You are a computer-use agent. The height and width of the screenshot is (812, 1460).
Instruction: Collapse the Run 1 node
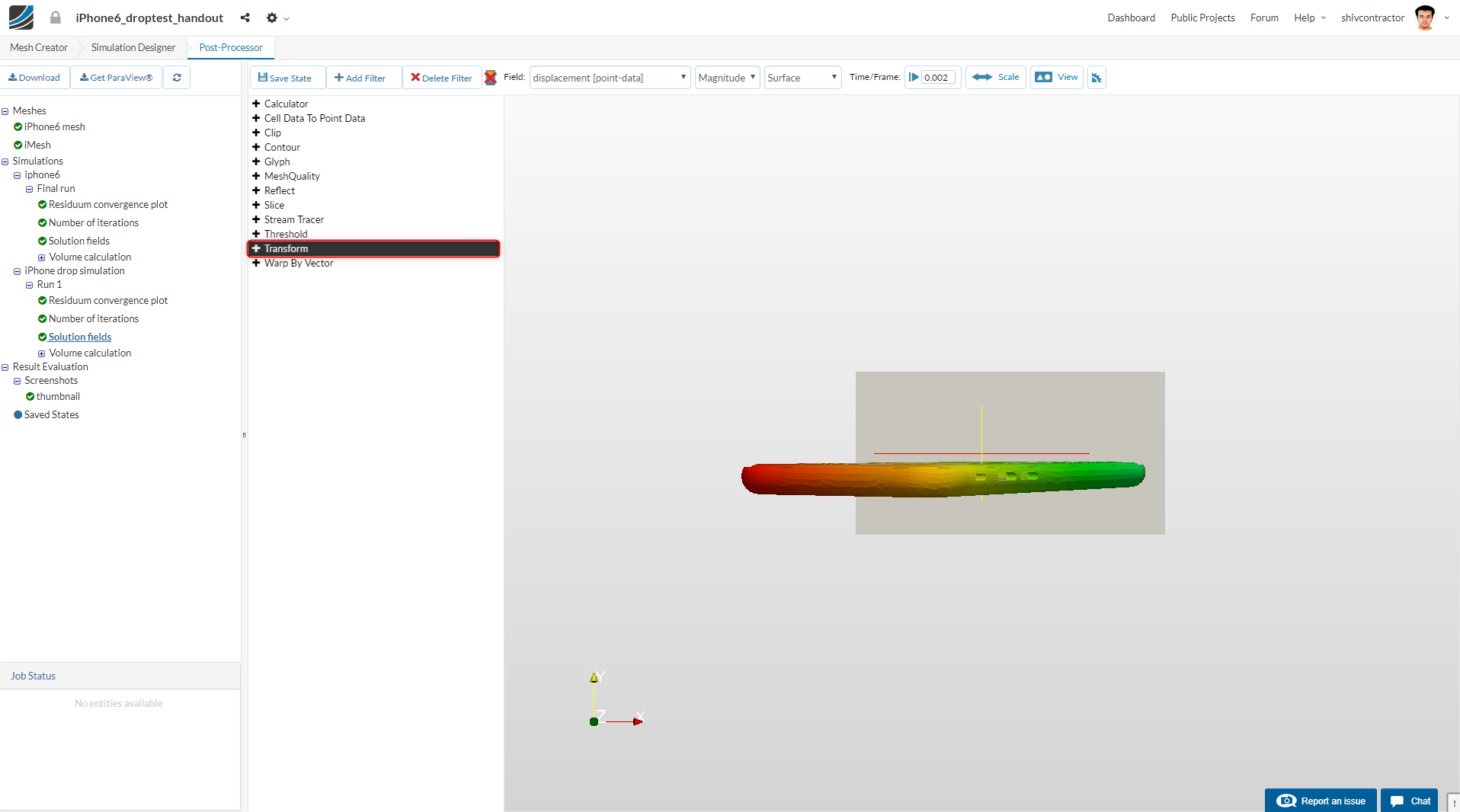pyautogui.click(x=30, y=285)
